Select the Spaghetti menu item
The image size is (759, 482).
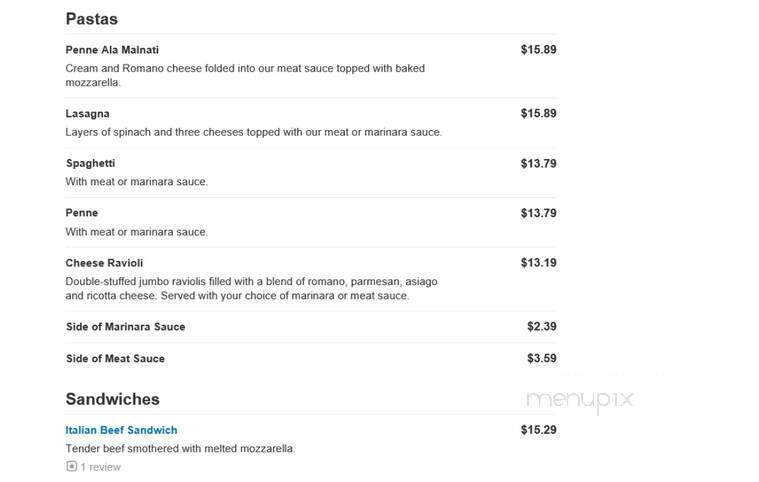click(91, 163)
